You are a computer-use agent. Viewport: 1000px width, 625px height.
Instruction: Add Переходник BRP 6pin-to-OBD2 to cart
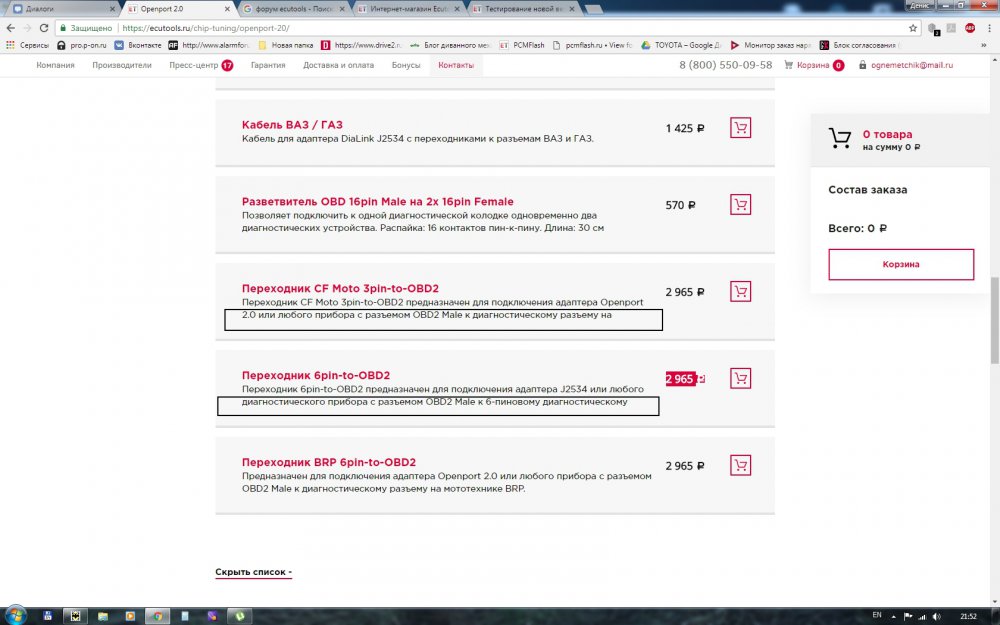pyautogui.click(x=740, y=466)
